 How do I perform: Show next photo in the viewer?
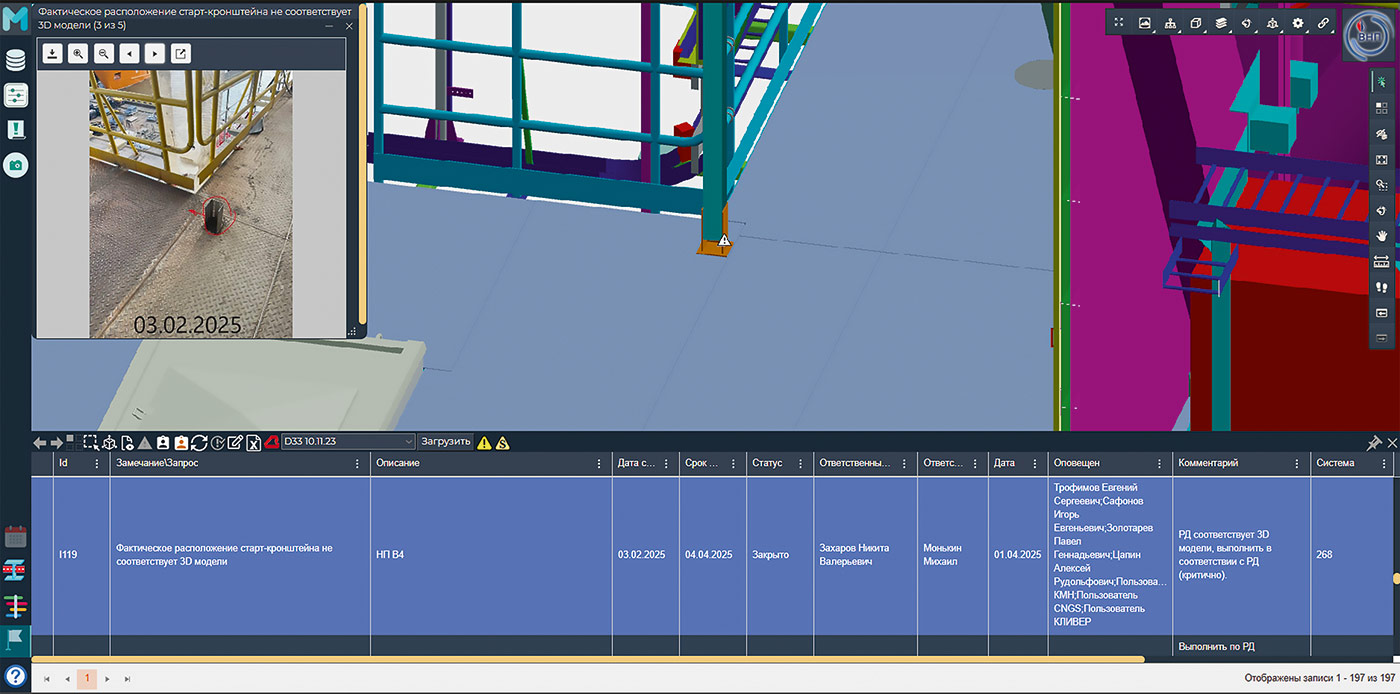coord(154,54)
